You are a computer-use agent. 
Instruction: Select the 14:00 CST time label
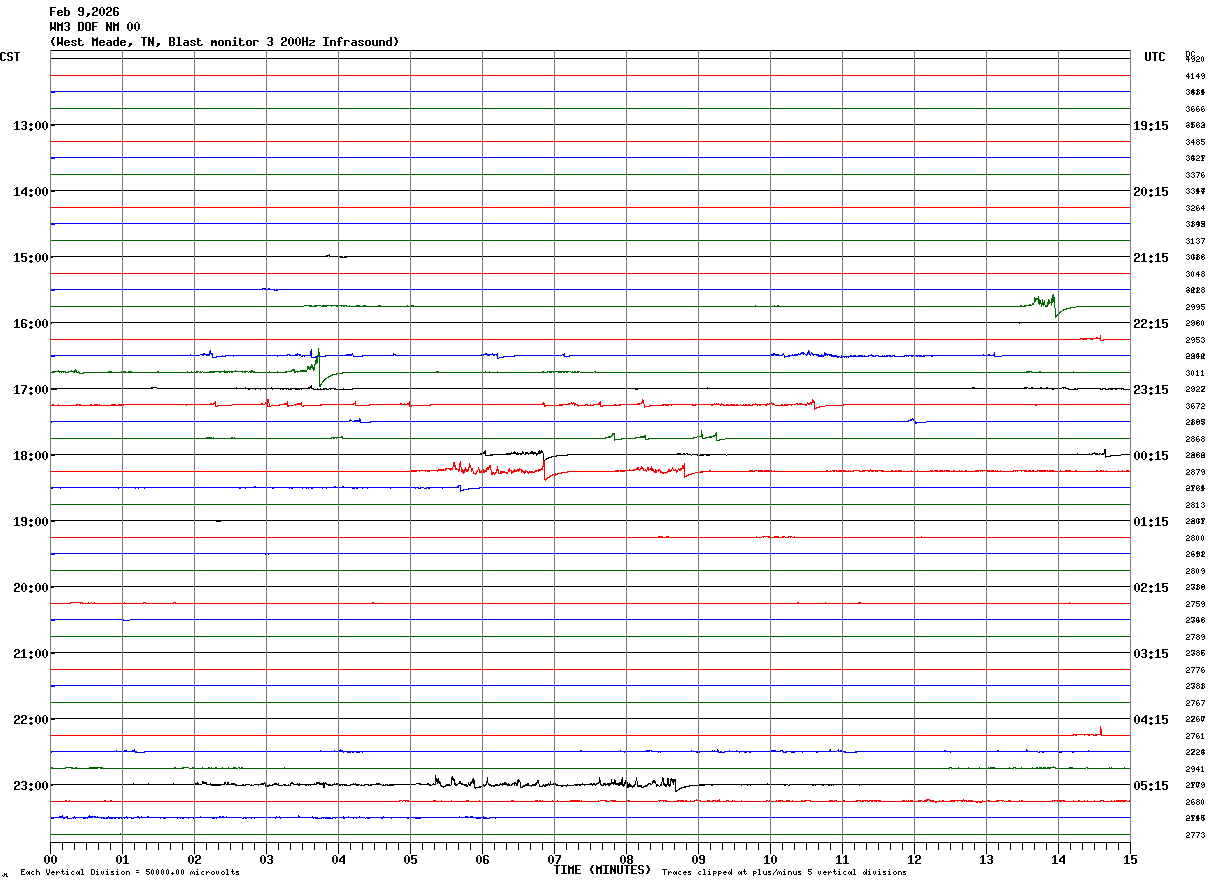coord(30,192)
